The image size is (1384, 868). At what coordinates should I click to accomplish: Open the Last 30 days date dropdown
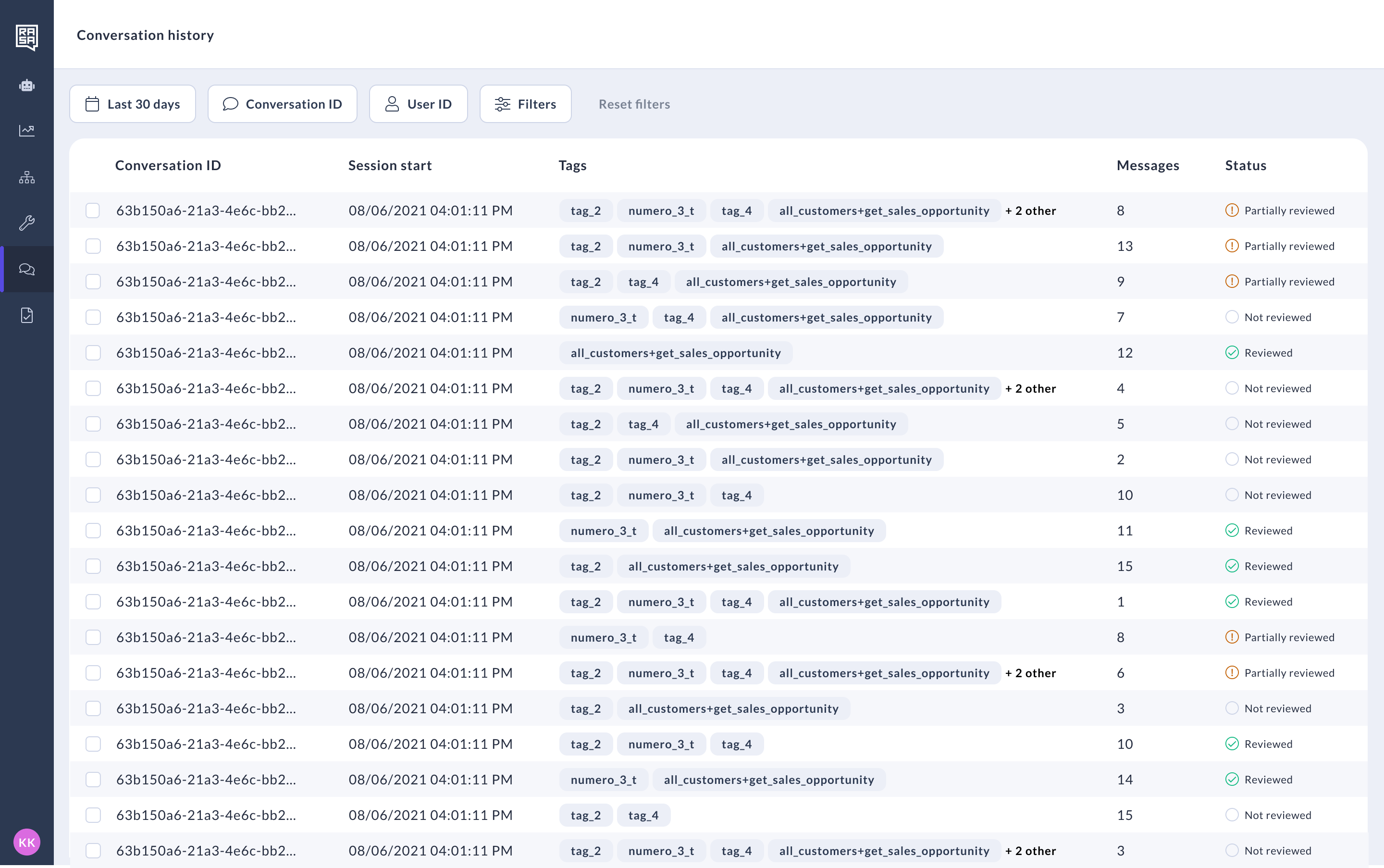pyautogui.click(x=133, y=104)
